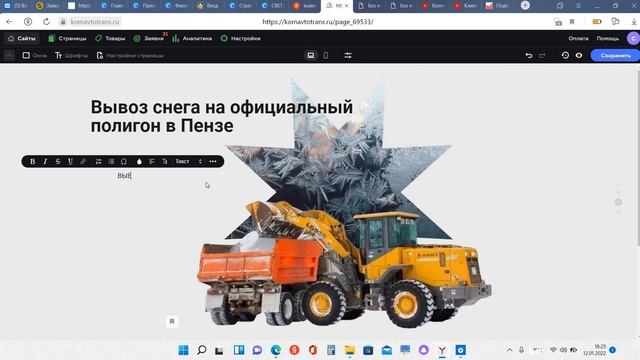Click the text block containing 'ВЫЕ'
640x360 pixels.
[124, 176]
